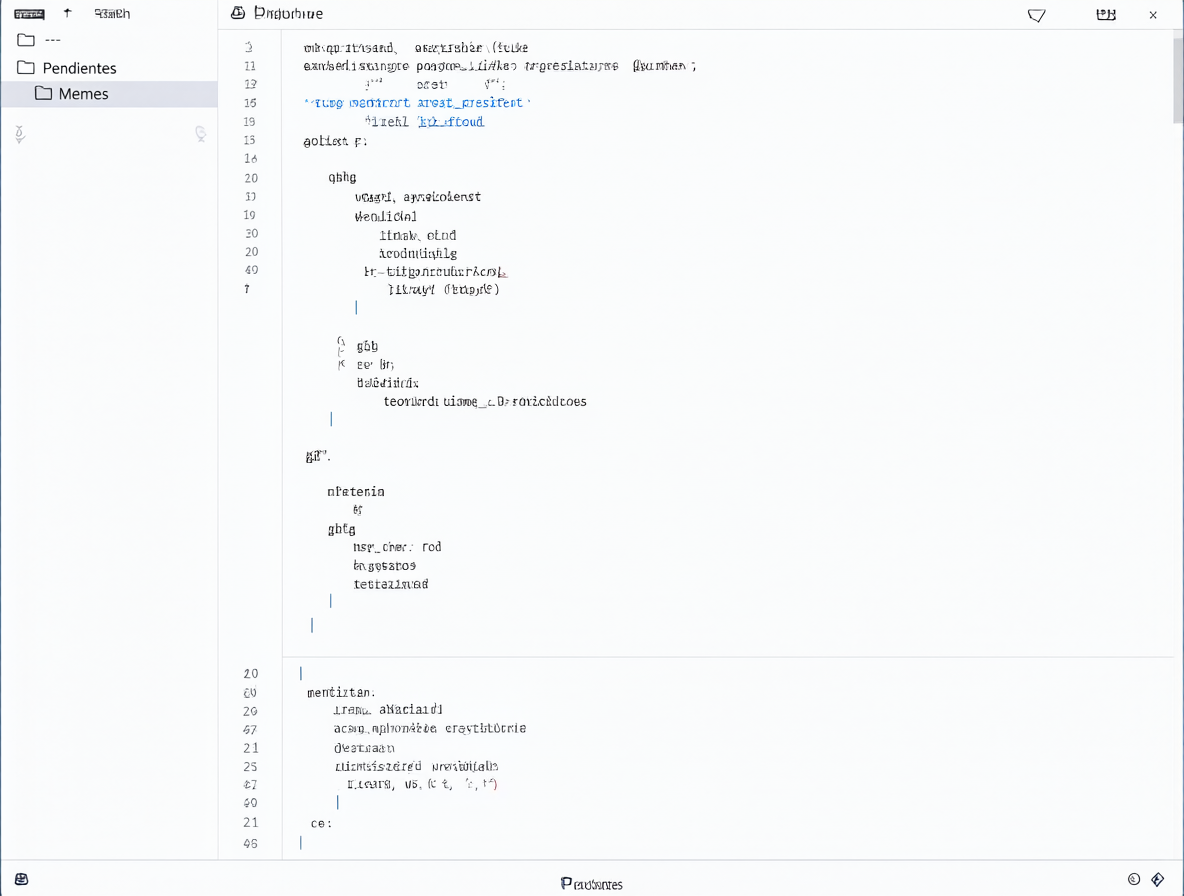The image size is (1184, 896).
Task: Click the blue underlined link on line 19
Action: pos(451,122)
